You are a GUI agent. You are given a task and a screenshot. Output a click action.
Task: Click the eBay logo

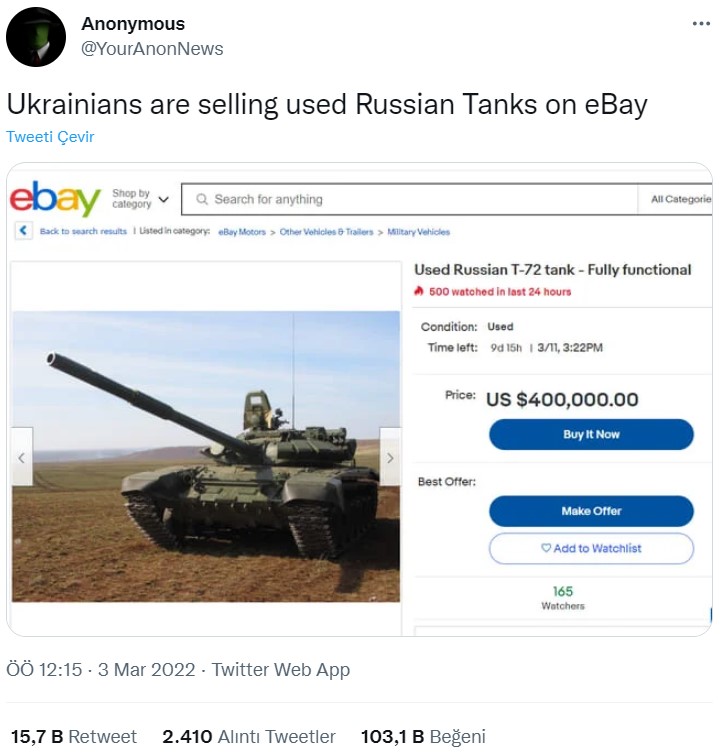[x=55, y=198]
